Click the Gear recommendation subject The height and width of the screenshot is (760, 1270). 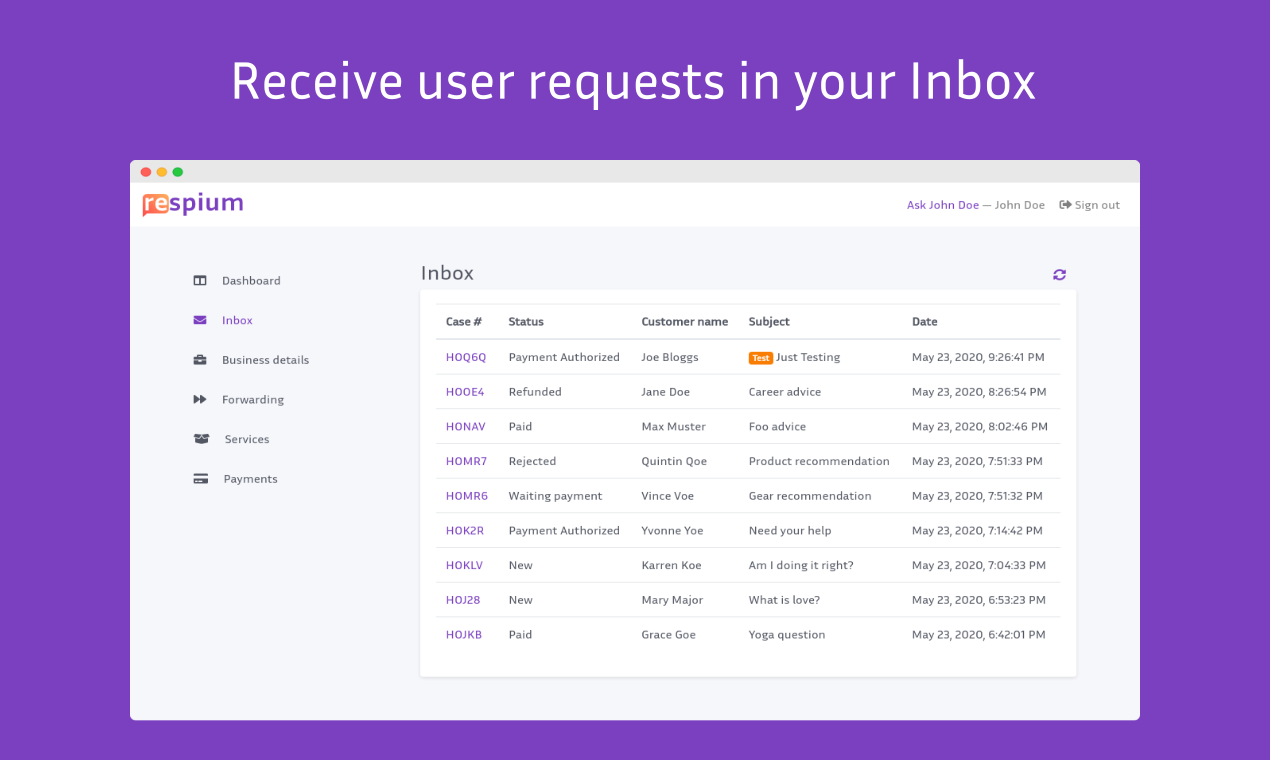[810, 496]
